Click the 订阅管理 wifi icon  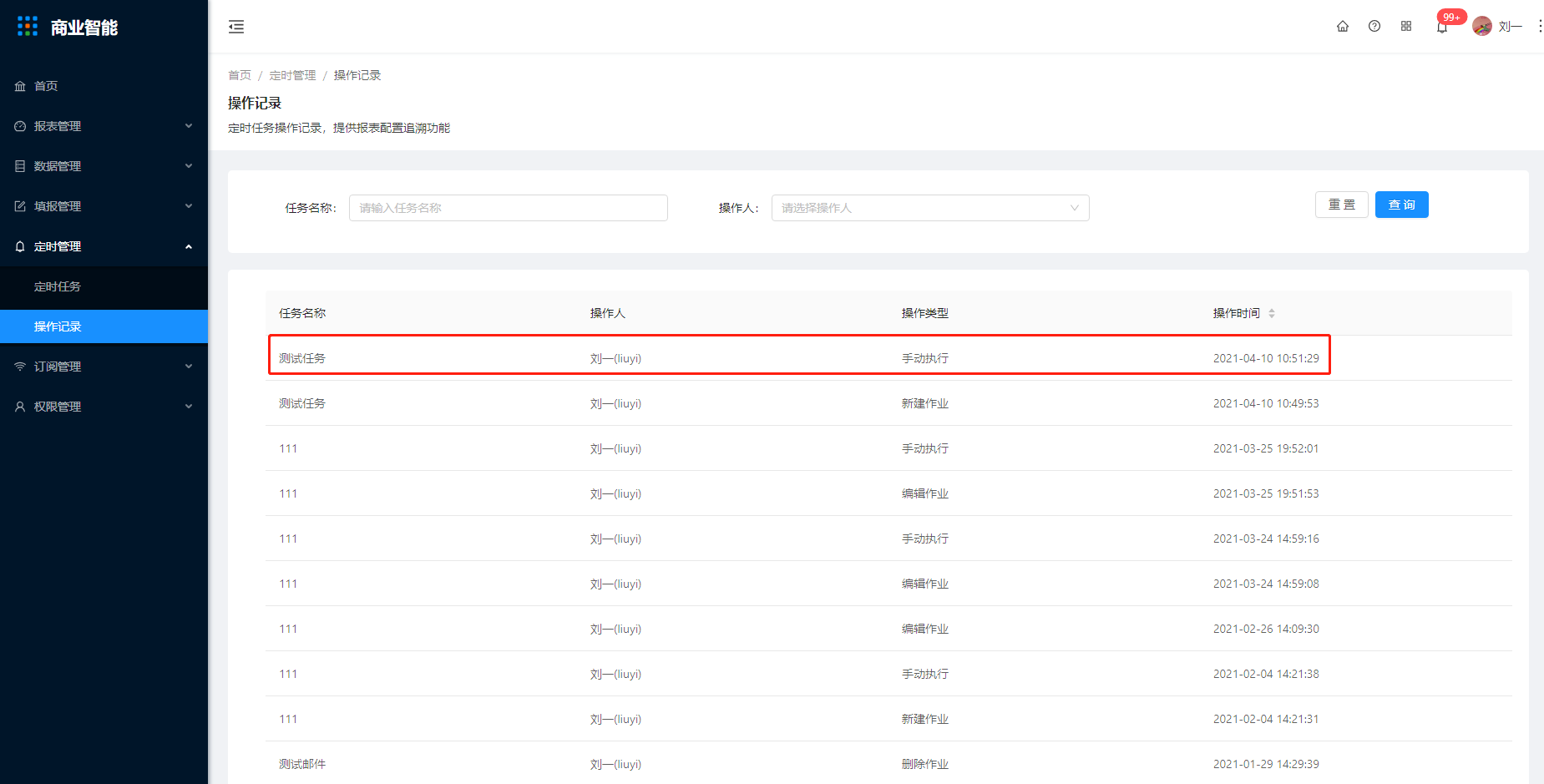pyautogui.click(x=20, y=367)
